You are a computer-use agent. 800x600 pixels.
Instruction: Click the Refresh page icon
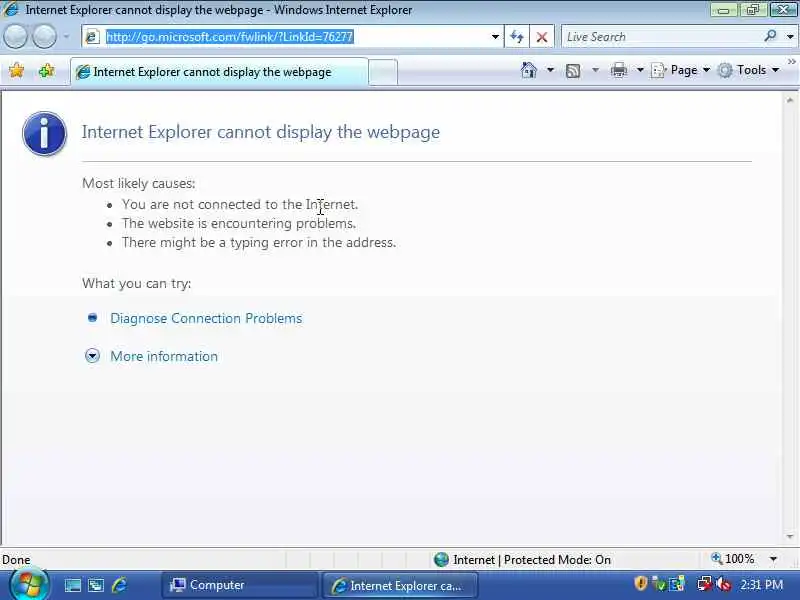point(517,37)
